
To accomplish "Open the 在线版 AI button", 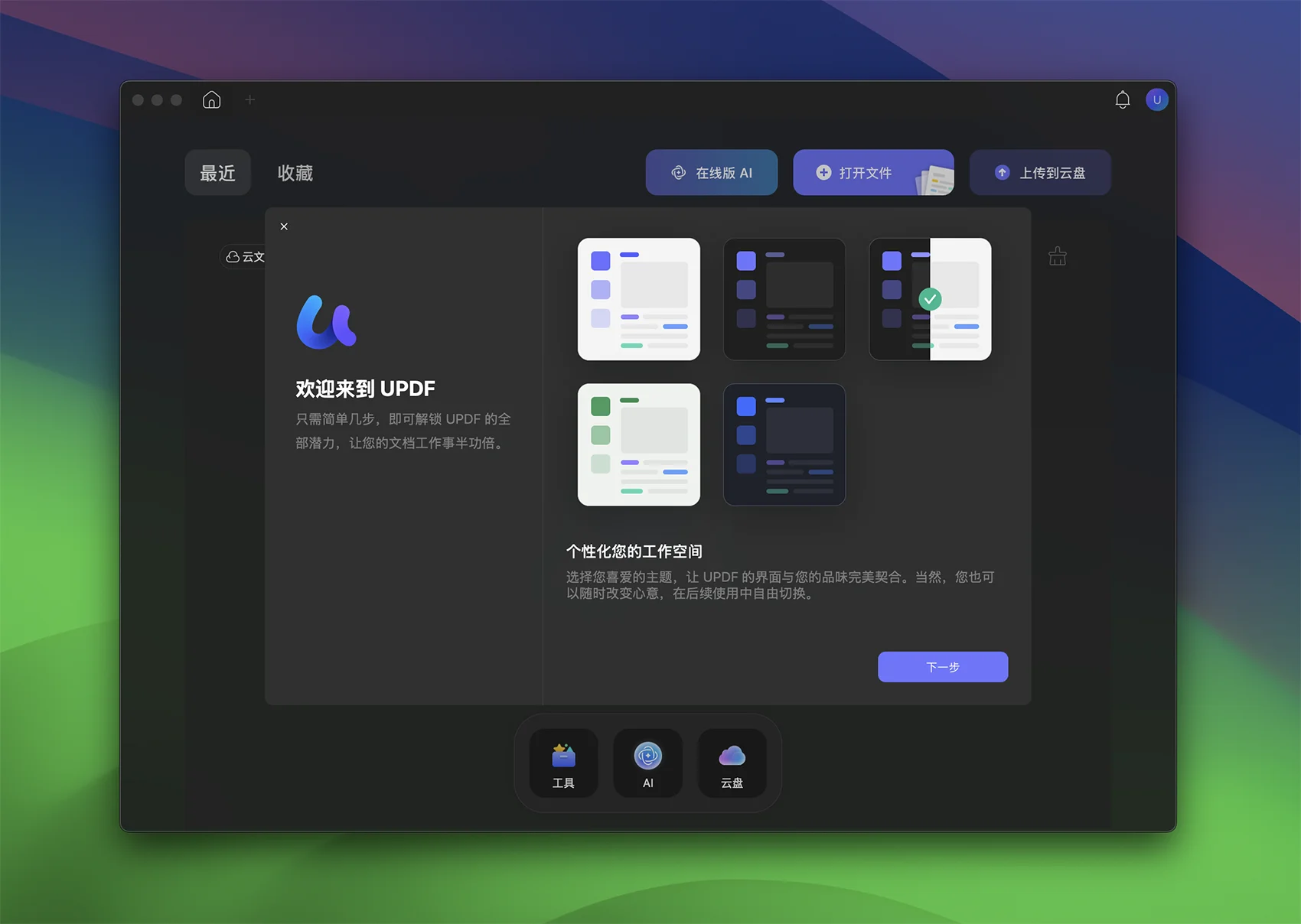I will point(712,173).
